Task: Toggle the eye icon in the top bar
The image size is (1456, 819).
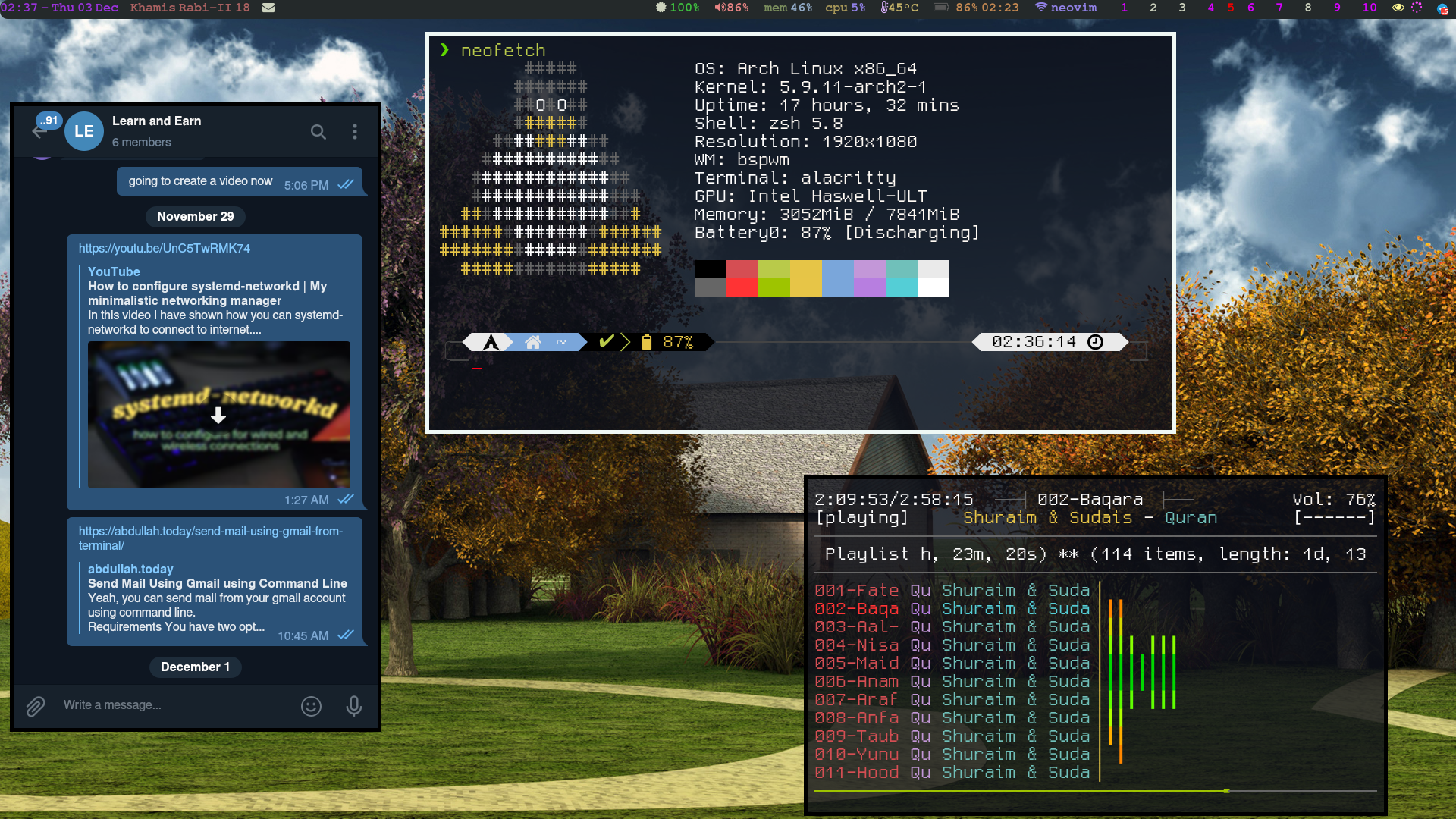Action: point(1398,8)
